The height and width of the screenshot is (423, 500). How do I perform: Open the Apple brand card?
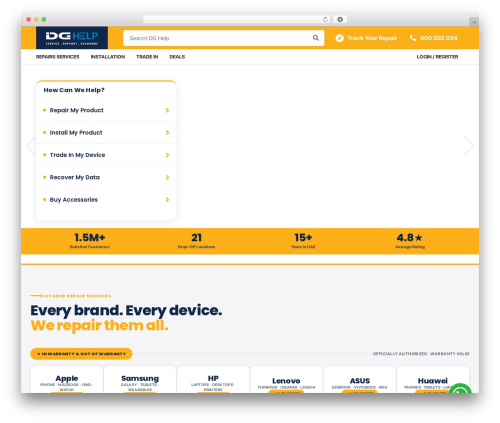coord(67,380)
